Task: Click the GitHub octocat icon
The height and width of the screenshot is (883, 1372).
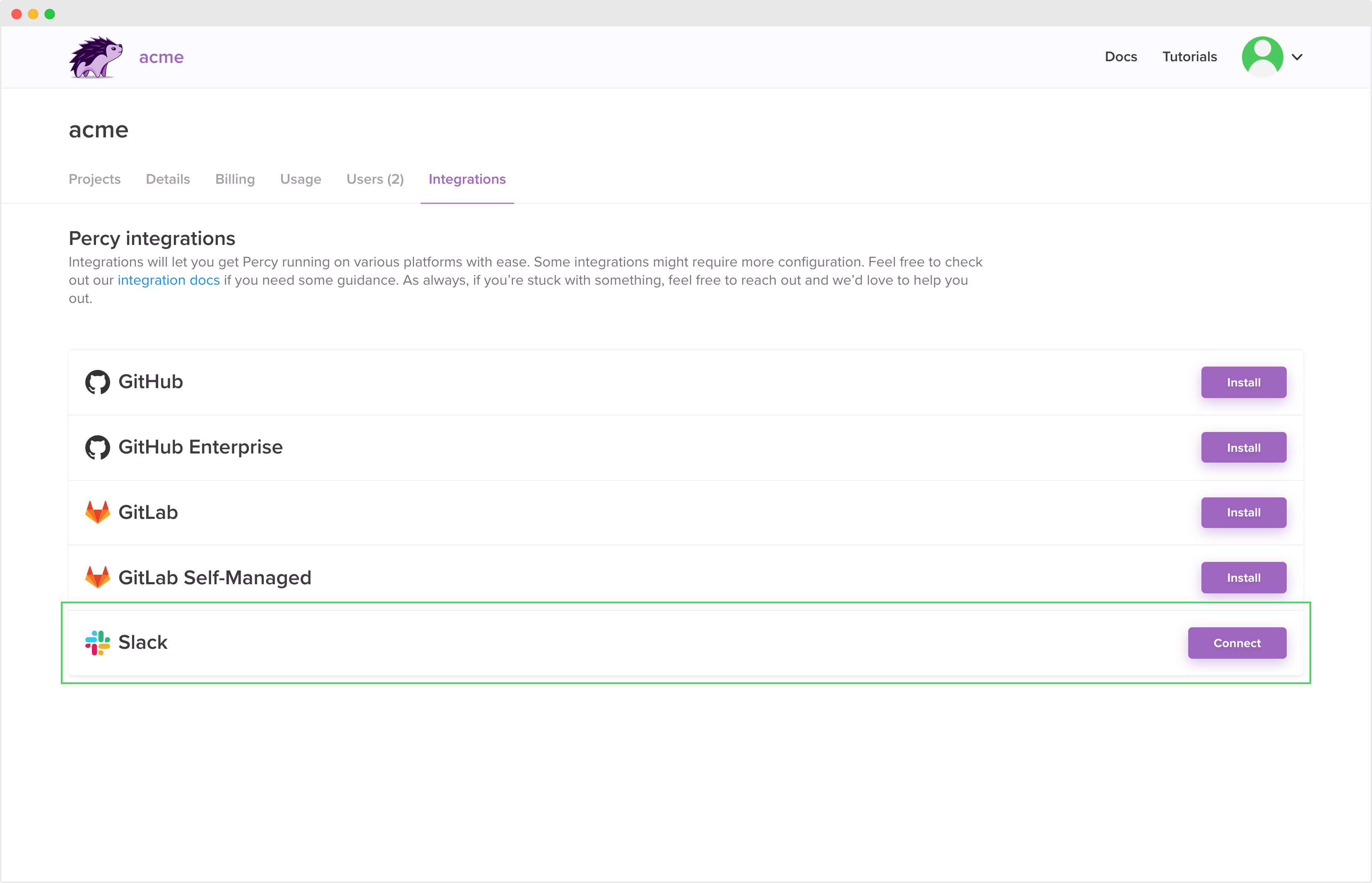Action: [x=98, y=382]
